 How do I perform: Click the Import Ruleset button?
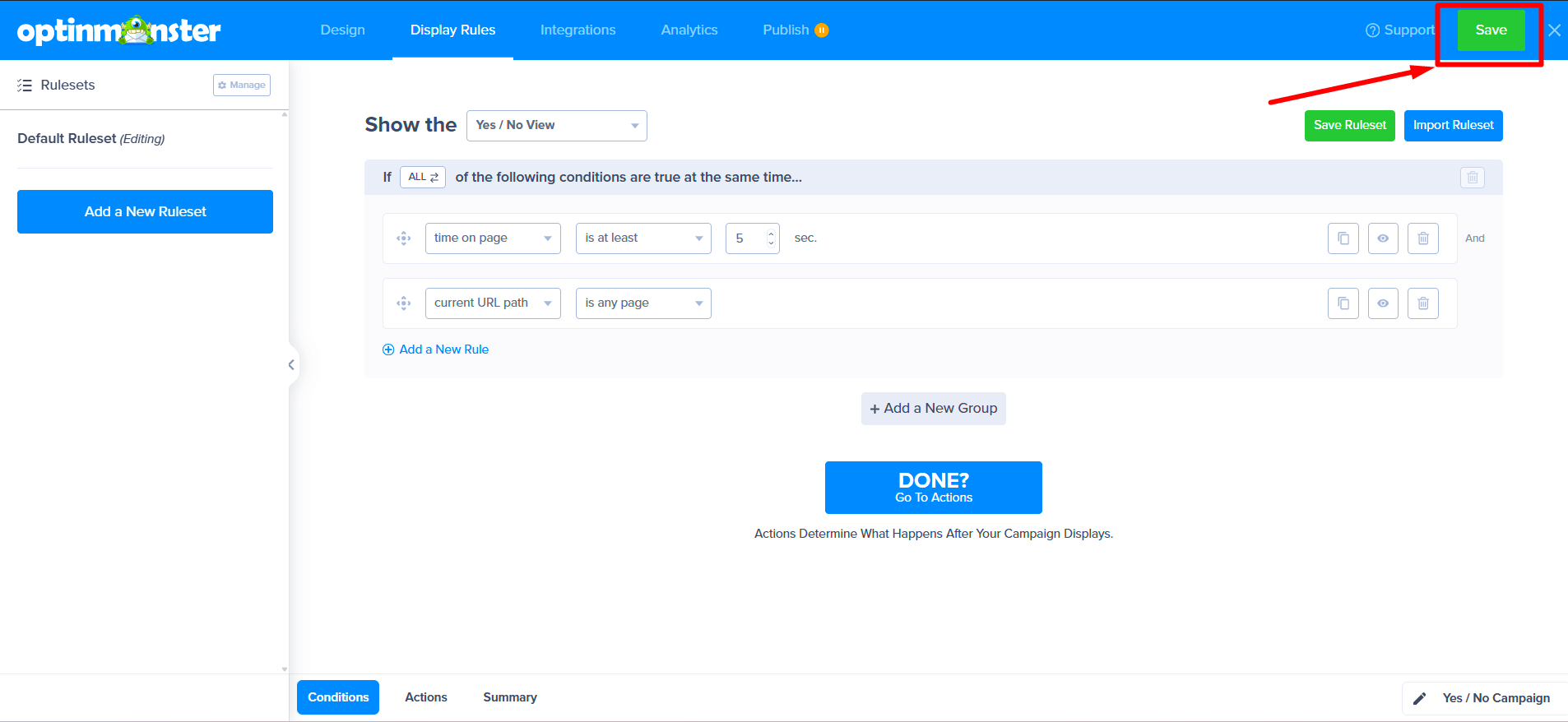pos(1454,126)
